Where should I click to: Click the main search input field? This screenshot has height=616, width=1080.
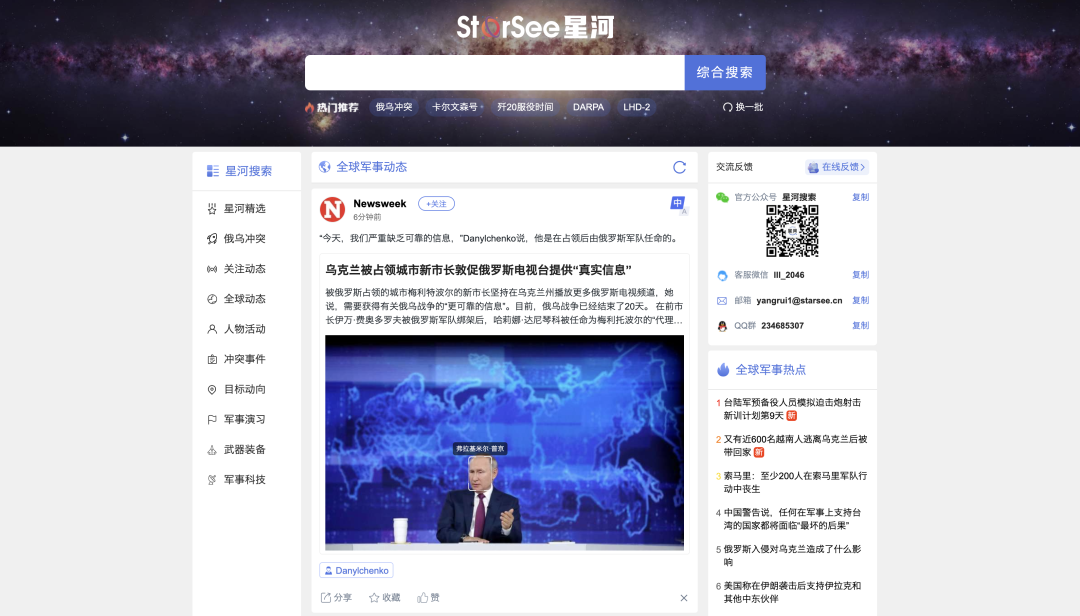[494, 73]
